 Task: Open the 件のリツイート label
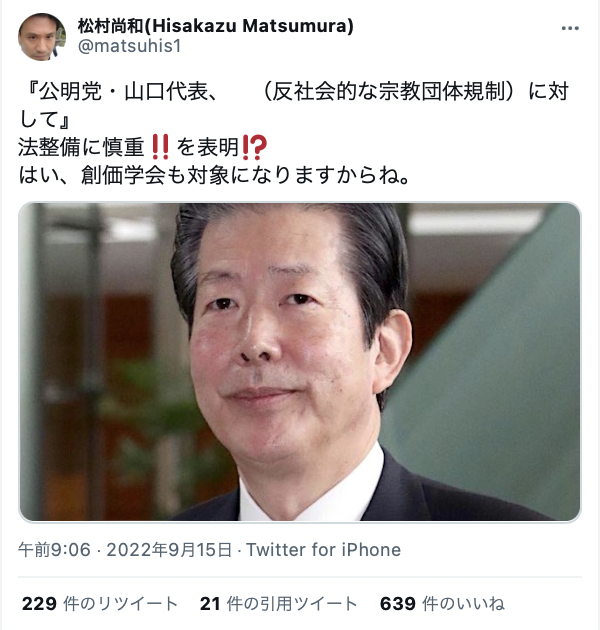click(120, 603)
